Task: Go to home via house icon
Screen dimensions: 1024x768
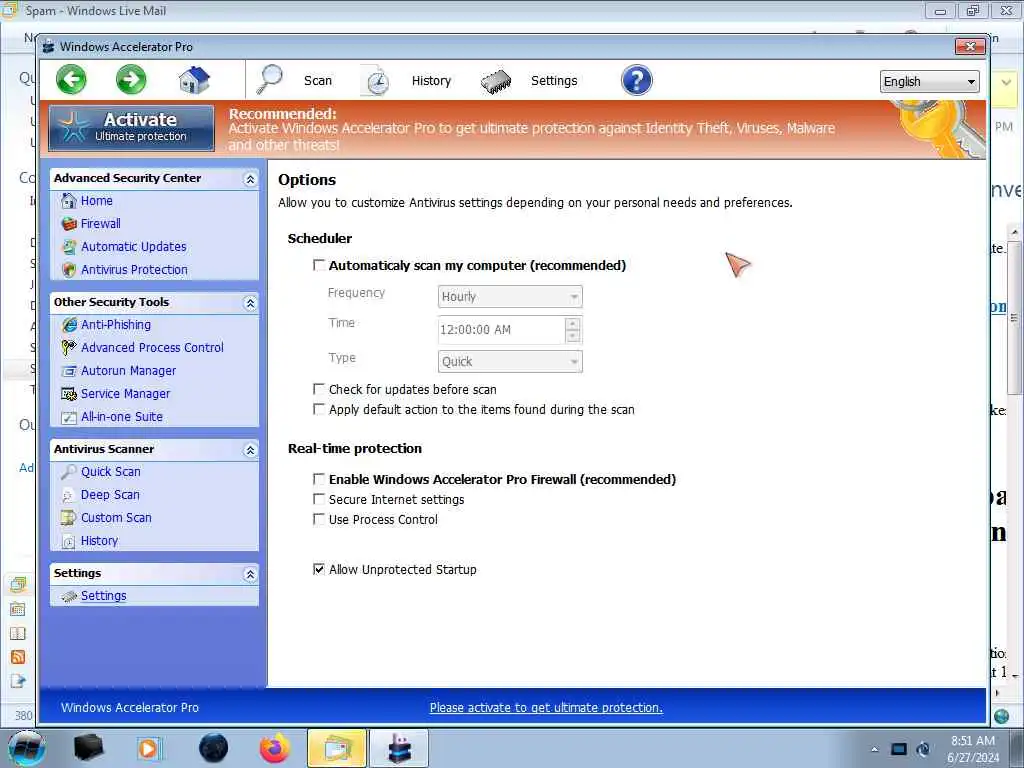Action: [x=194, y=80]
